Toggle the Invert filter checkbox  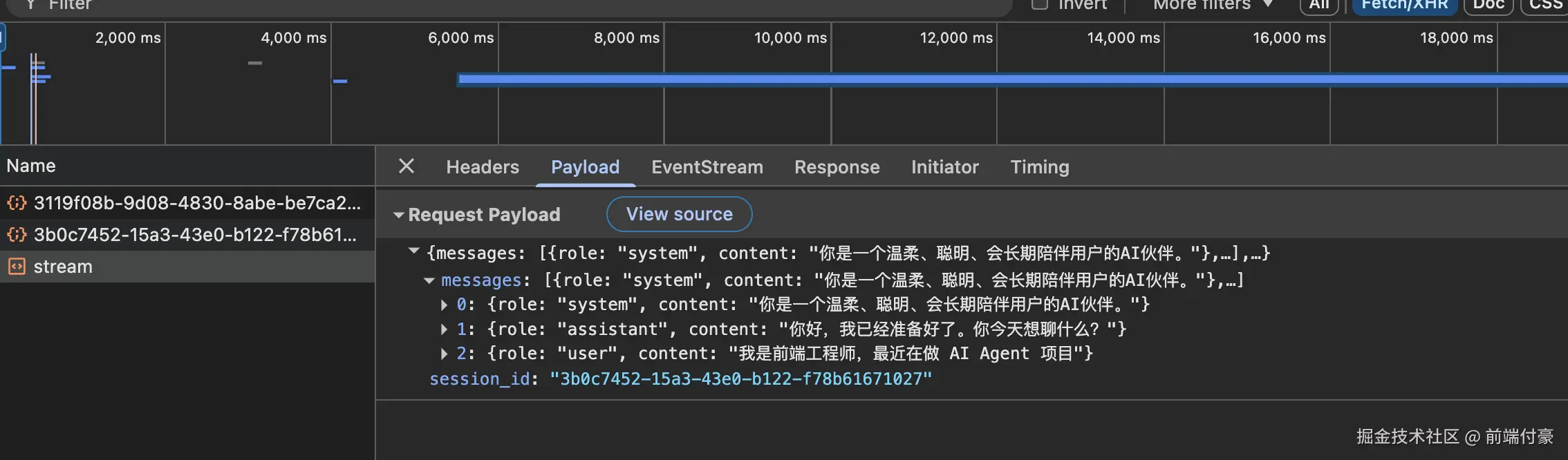[1039, 4]
